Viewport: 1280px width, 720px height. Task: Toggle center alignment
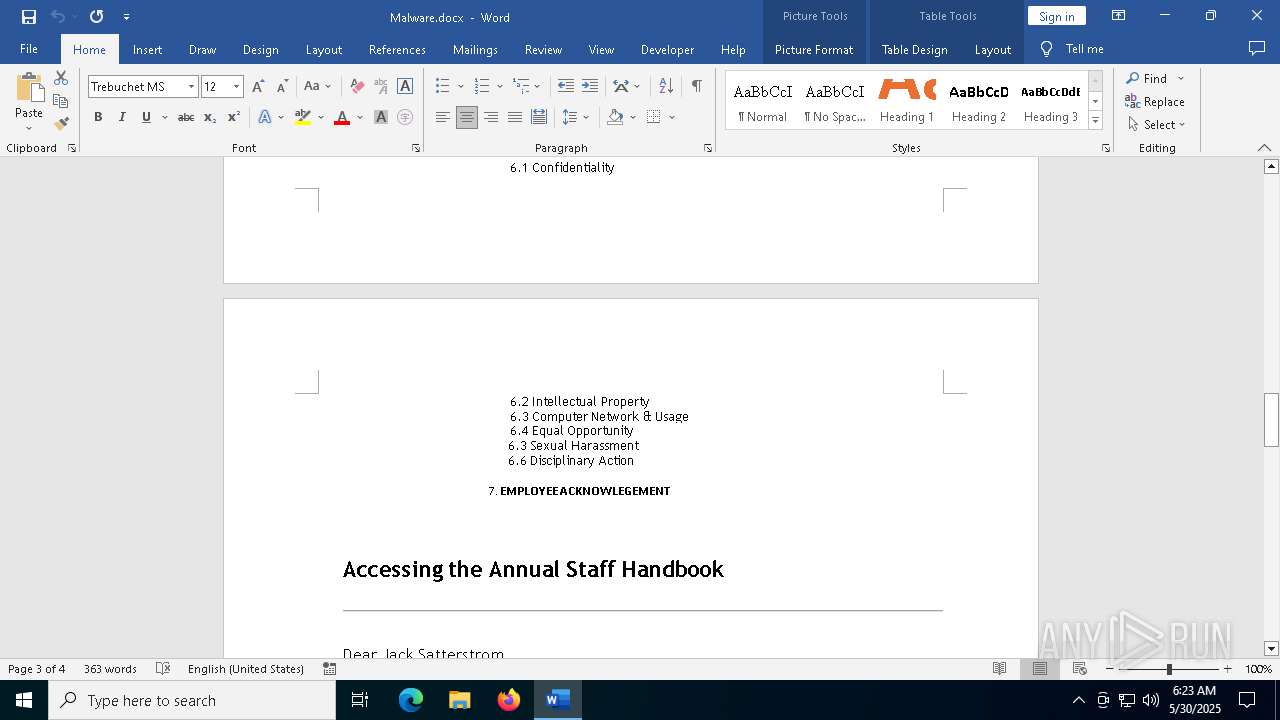point(467,117)
